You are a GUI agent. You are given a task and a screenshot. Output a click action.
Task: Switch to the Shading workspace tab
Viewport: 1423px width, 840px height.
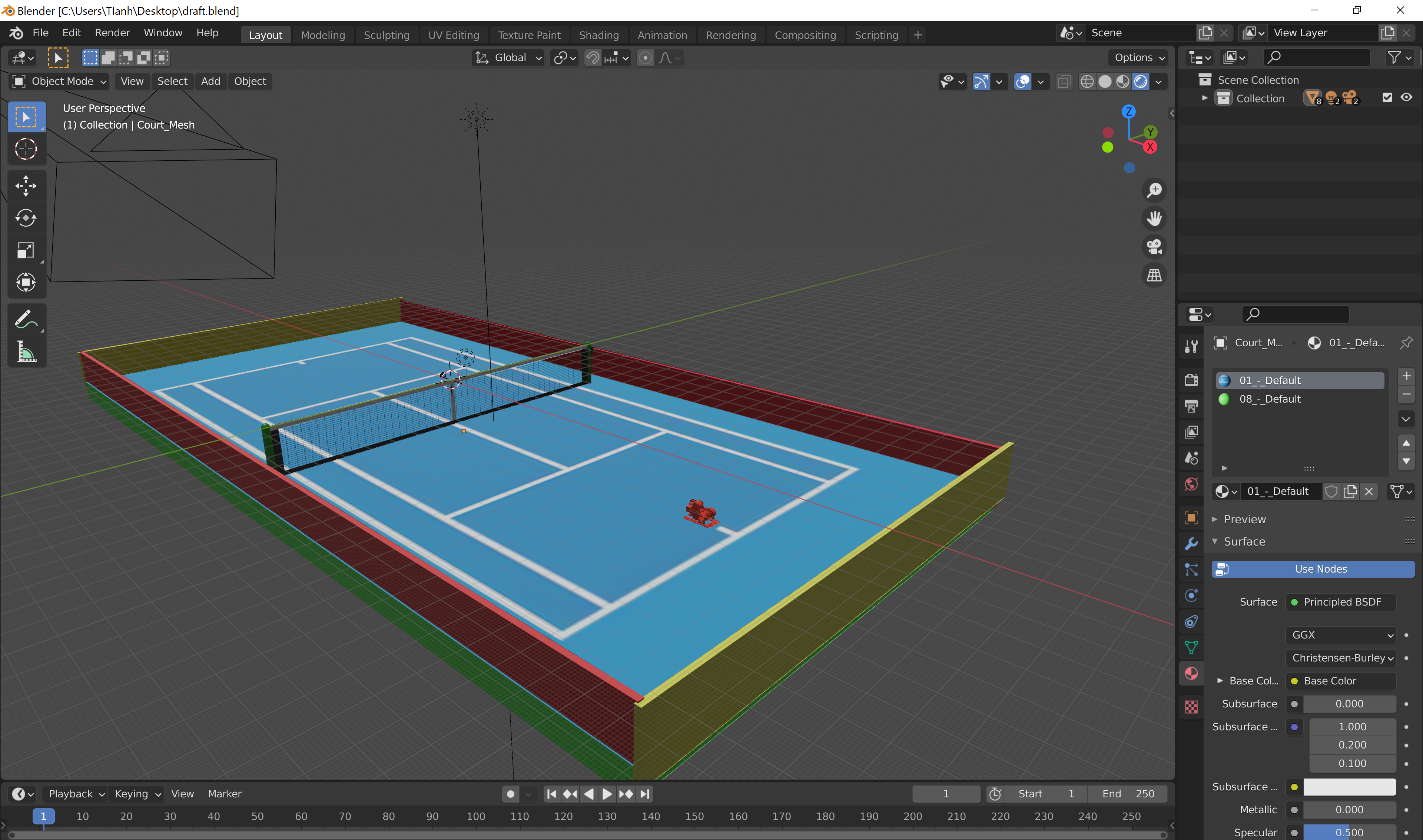(x=599, y=34)
